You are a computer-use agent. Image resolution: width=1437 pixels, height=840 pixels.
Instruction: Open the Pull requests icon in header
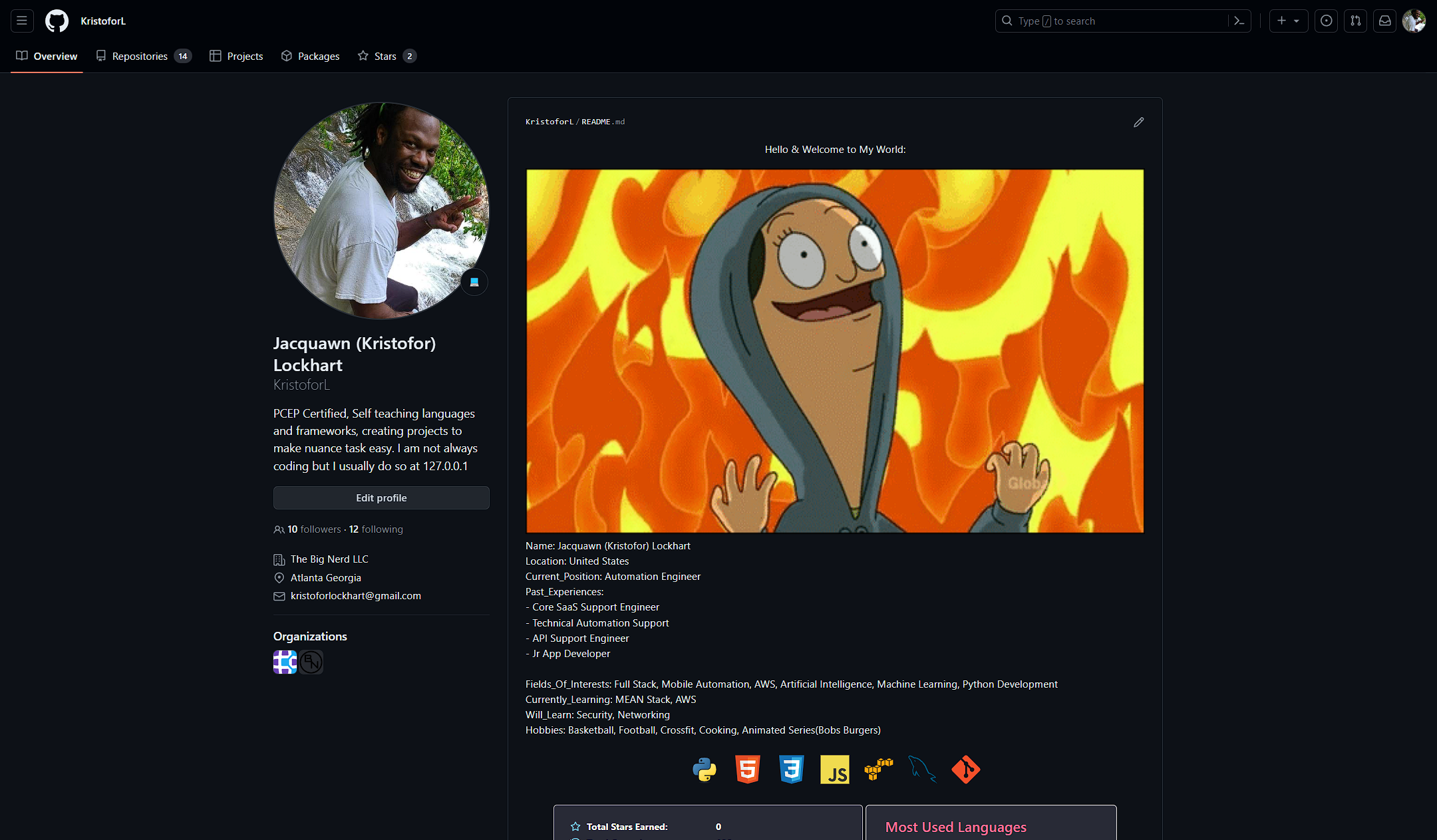point(1355,21)
